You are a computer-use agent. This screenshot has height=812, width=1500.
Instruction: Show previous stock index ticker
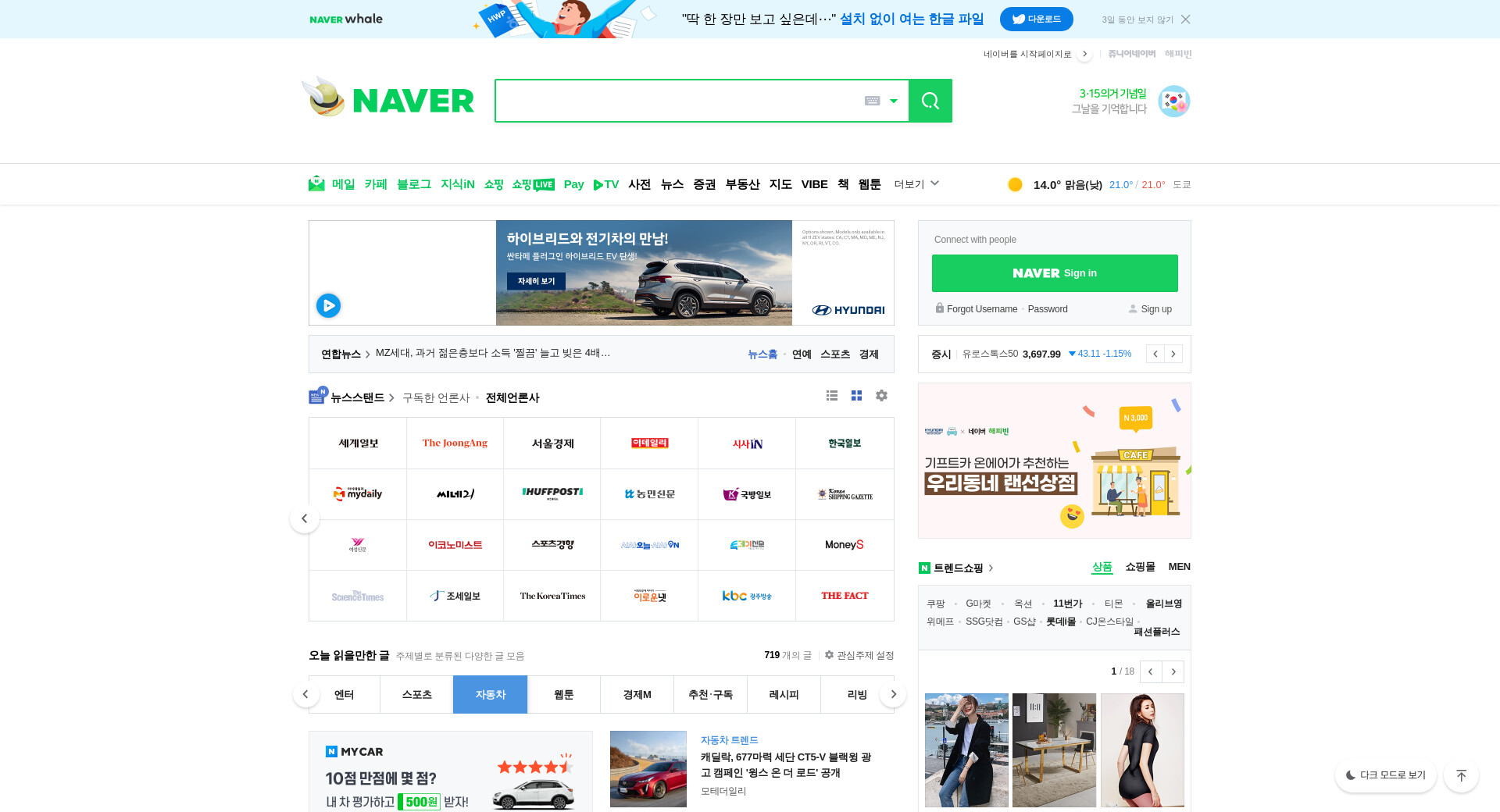click(x=1155, y=354)
